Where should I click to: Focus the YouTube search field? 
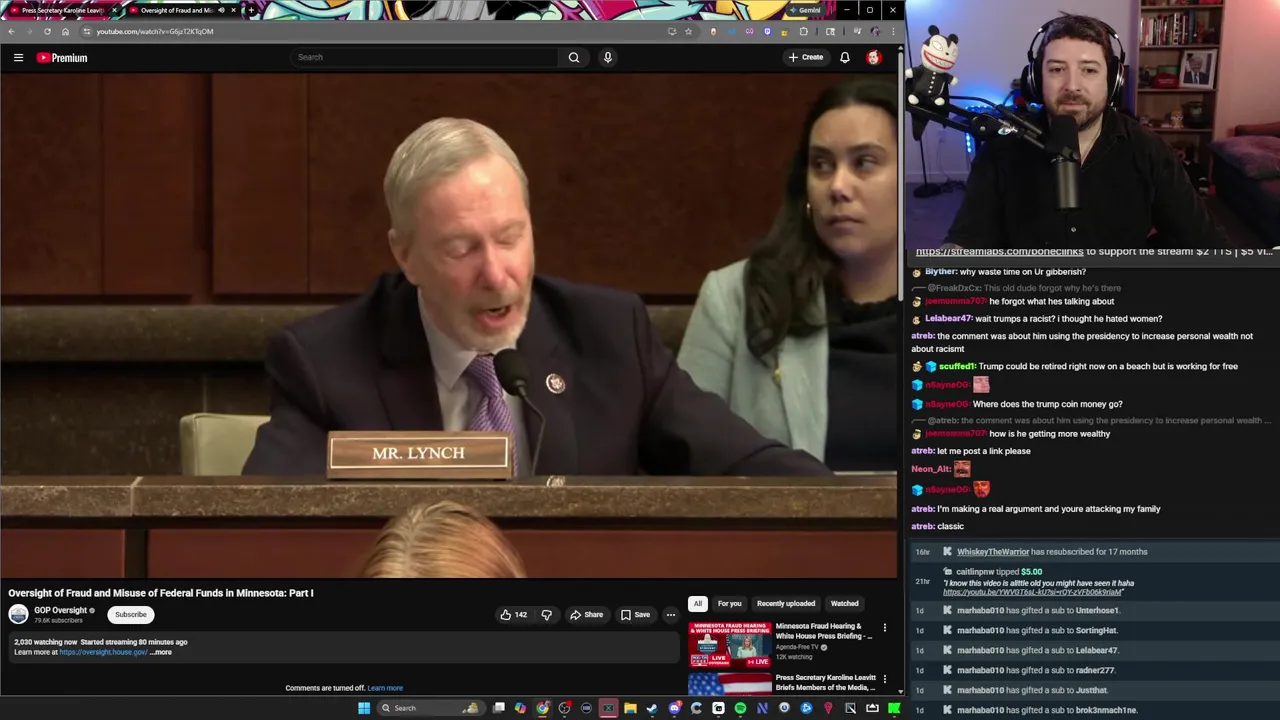tap(425, 57)
